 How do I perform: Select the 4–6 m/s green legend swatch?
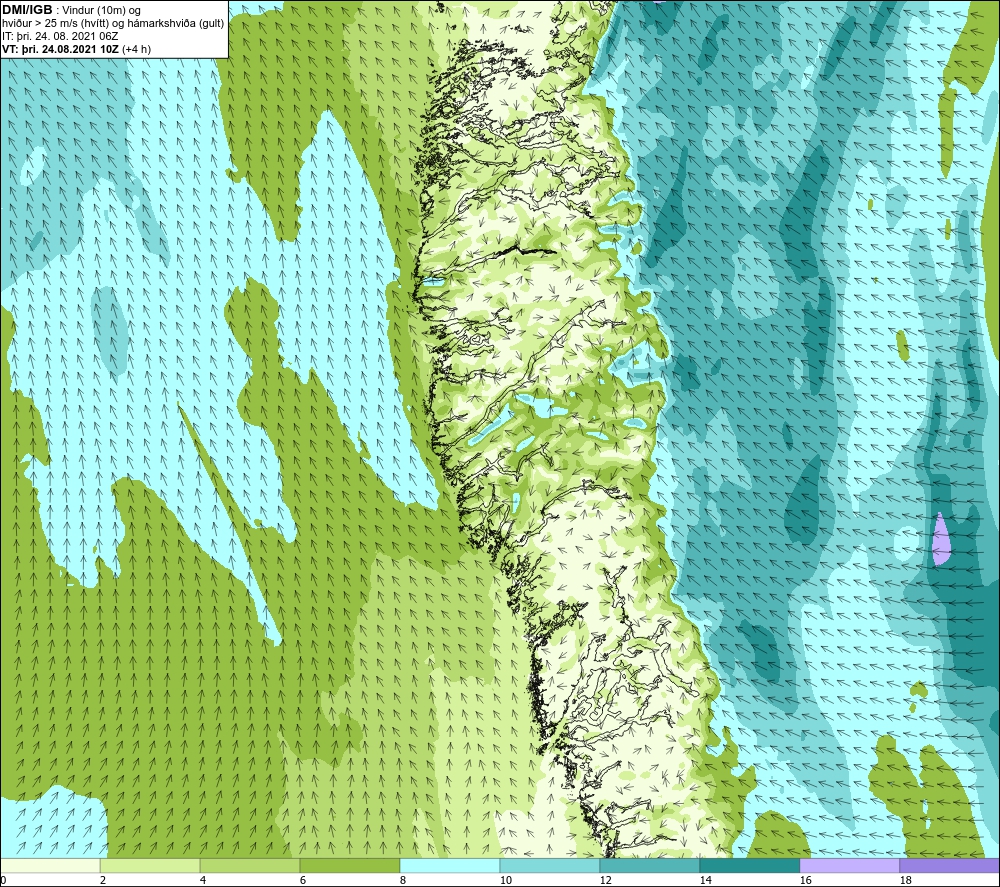click(250, 865)
